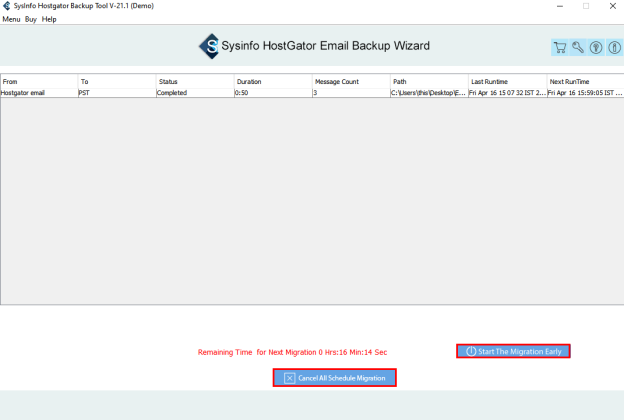Image resolution: width=624 pixels, height=420 pixels.
Task: Click Cancel All Schedule Migration button
Action: point(334,378)
